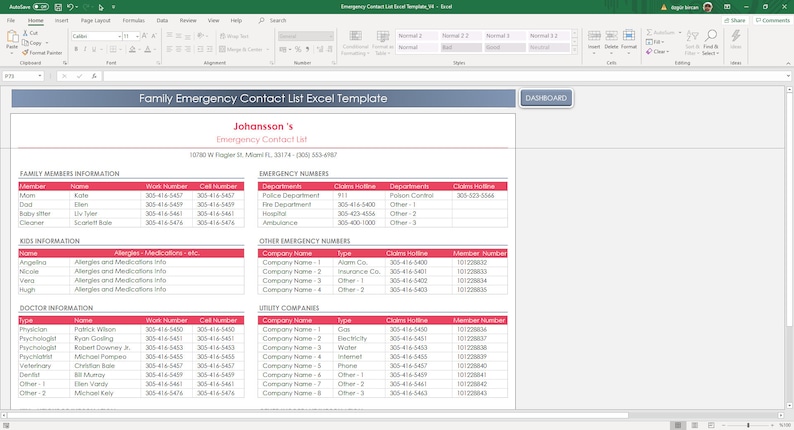Open the File menu
This screenshot has width=794, height=430.
11,21
